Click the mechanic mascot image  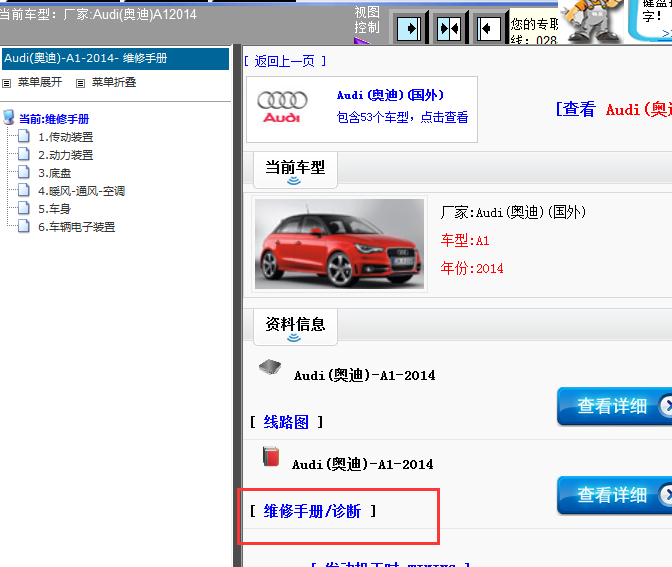pos(594,21)
